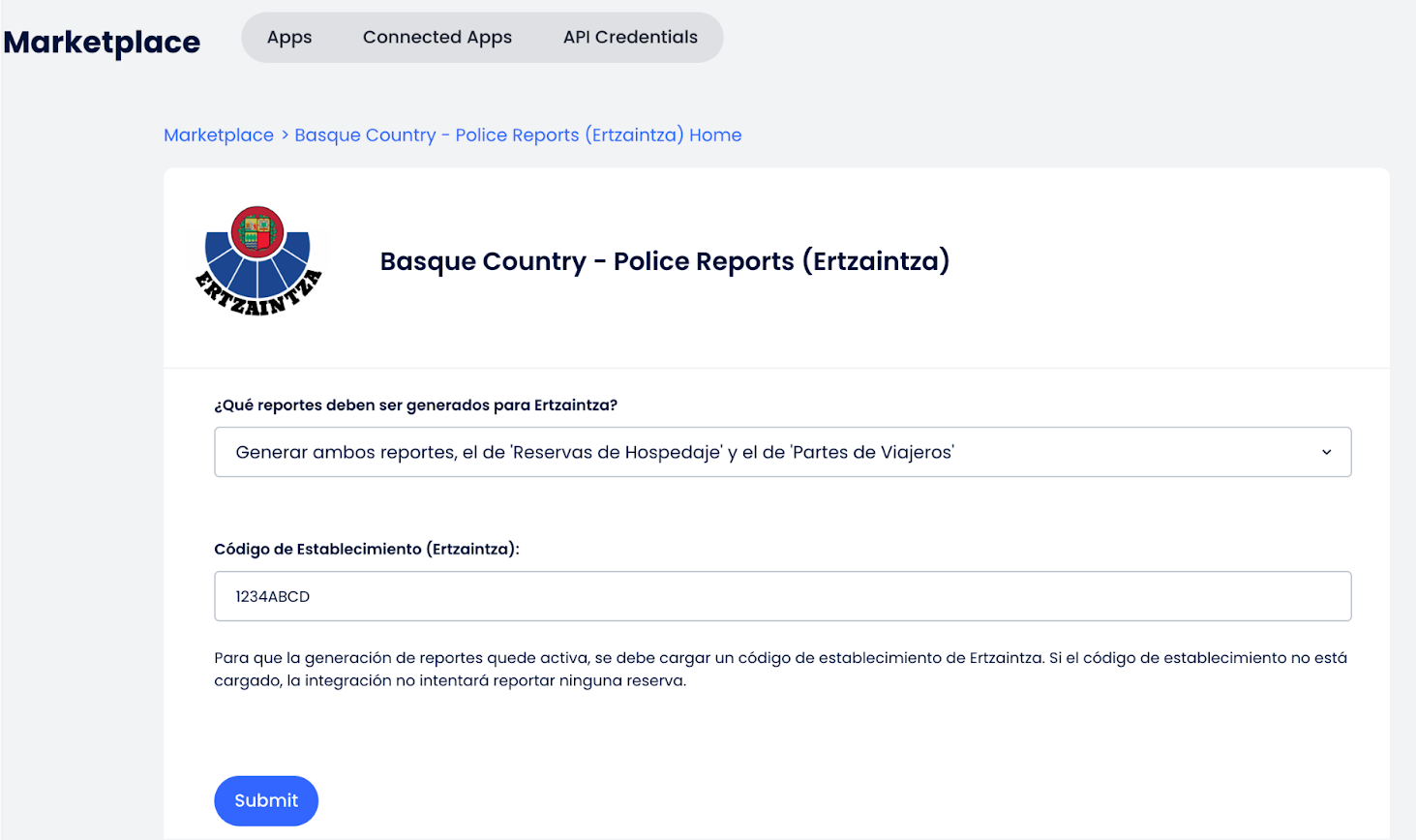1416x840 pixels.
Task: Click the large Marketplace page heading
Action: 102,43
